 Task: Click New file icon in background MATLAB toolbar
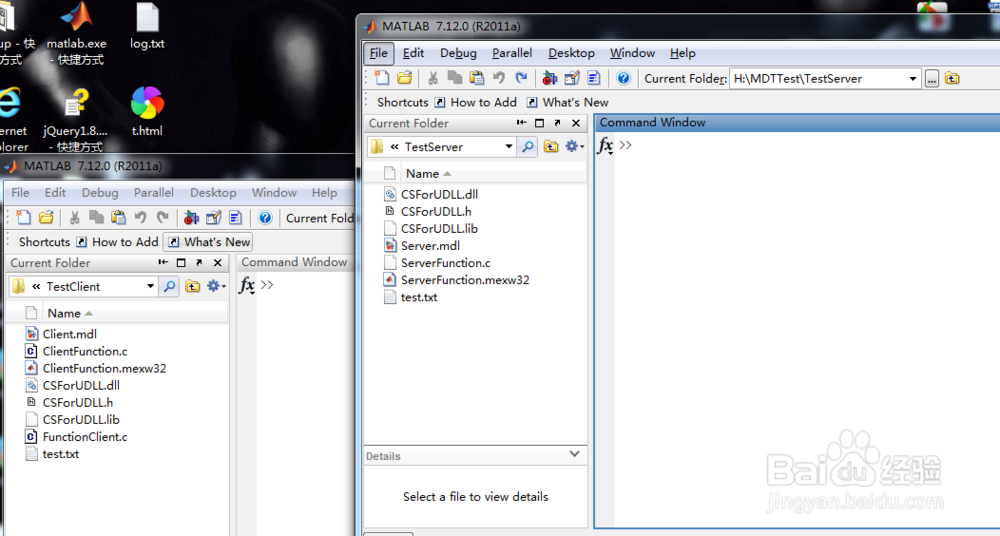click(24, 218)
